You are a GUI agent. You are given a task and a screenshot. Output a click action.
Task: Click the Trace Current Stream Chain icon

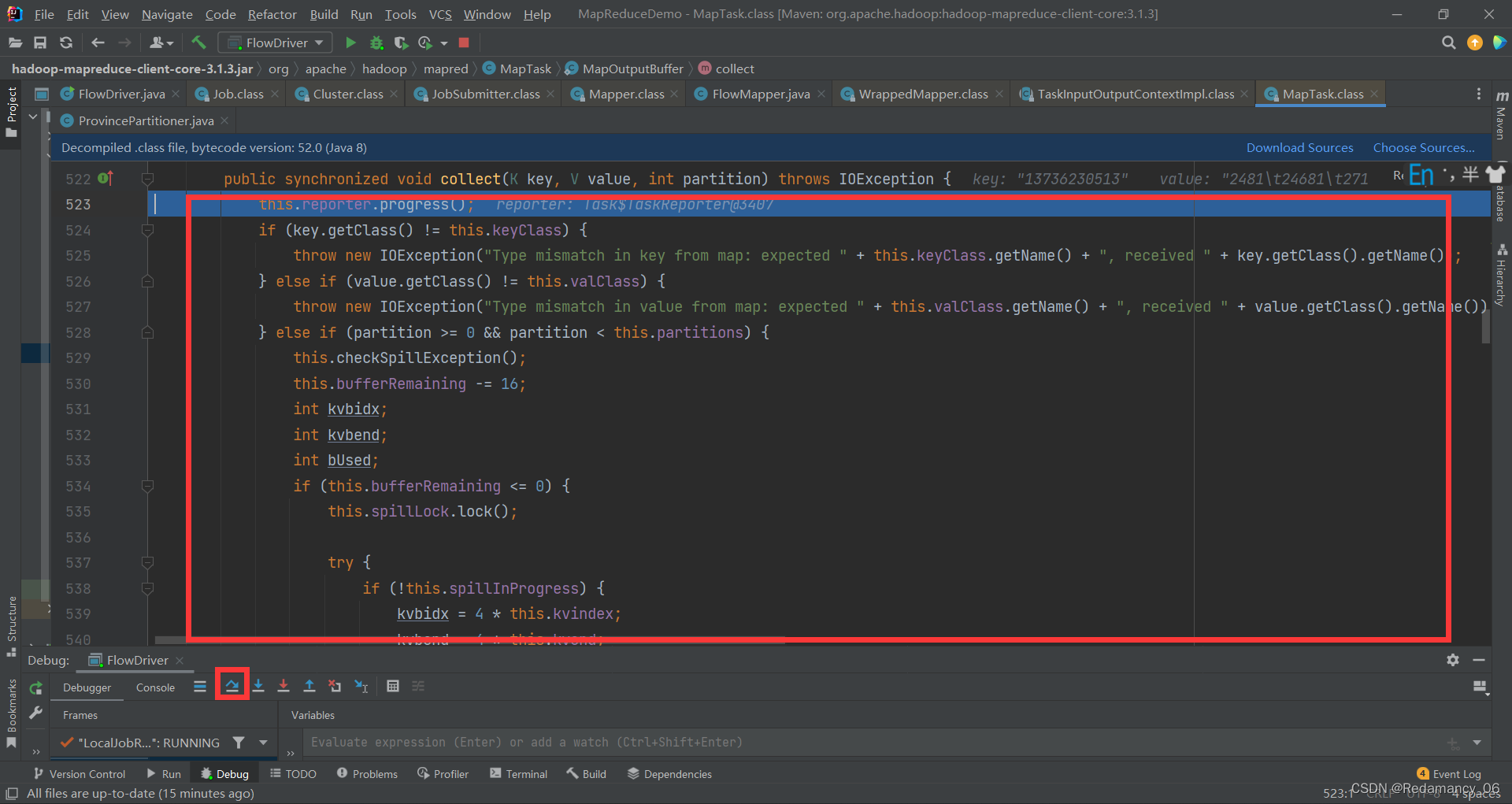418,686
